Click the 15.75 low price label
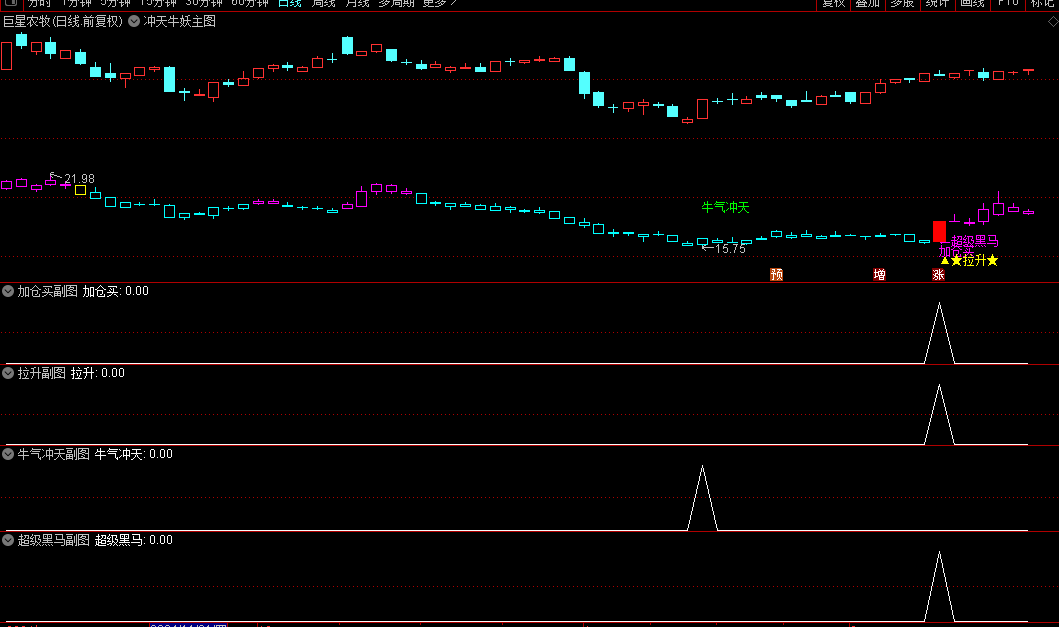Screen dimensions: 1059x627 click(730, 249)
